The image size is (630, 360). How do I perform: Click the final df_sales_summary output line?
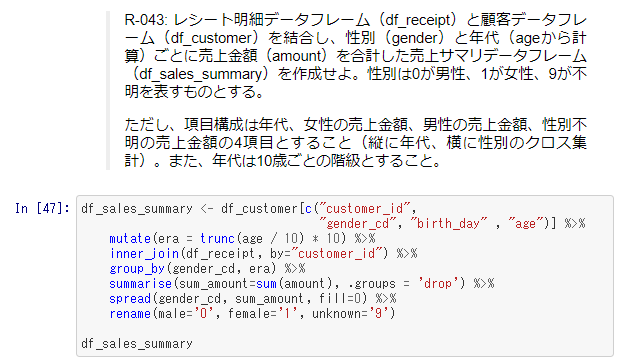tap(137, 344)
